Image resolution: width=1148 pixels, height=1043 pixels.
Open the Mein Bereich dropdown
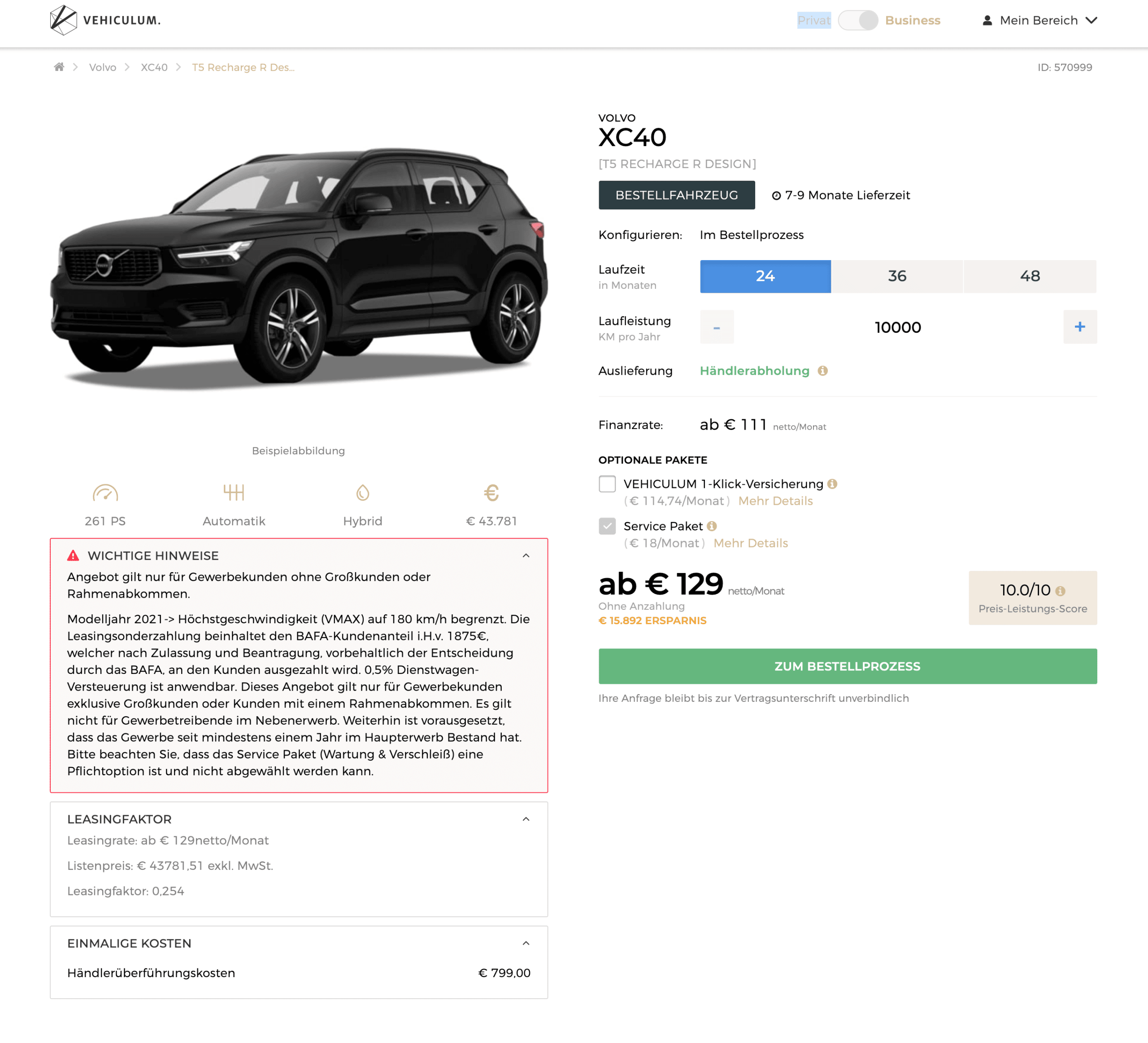coord(1039,21)
